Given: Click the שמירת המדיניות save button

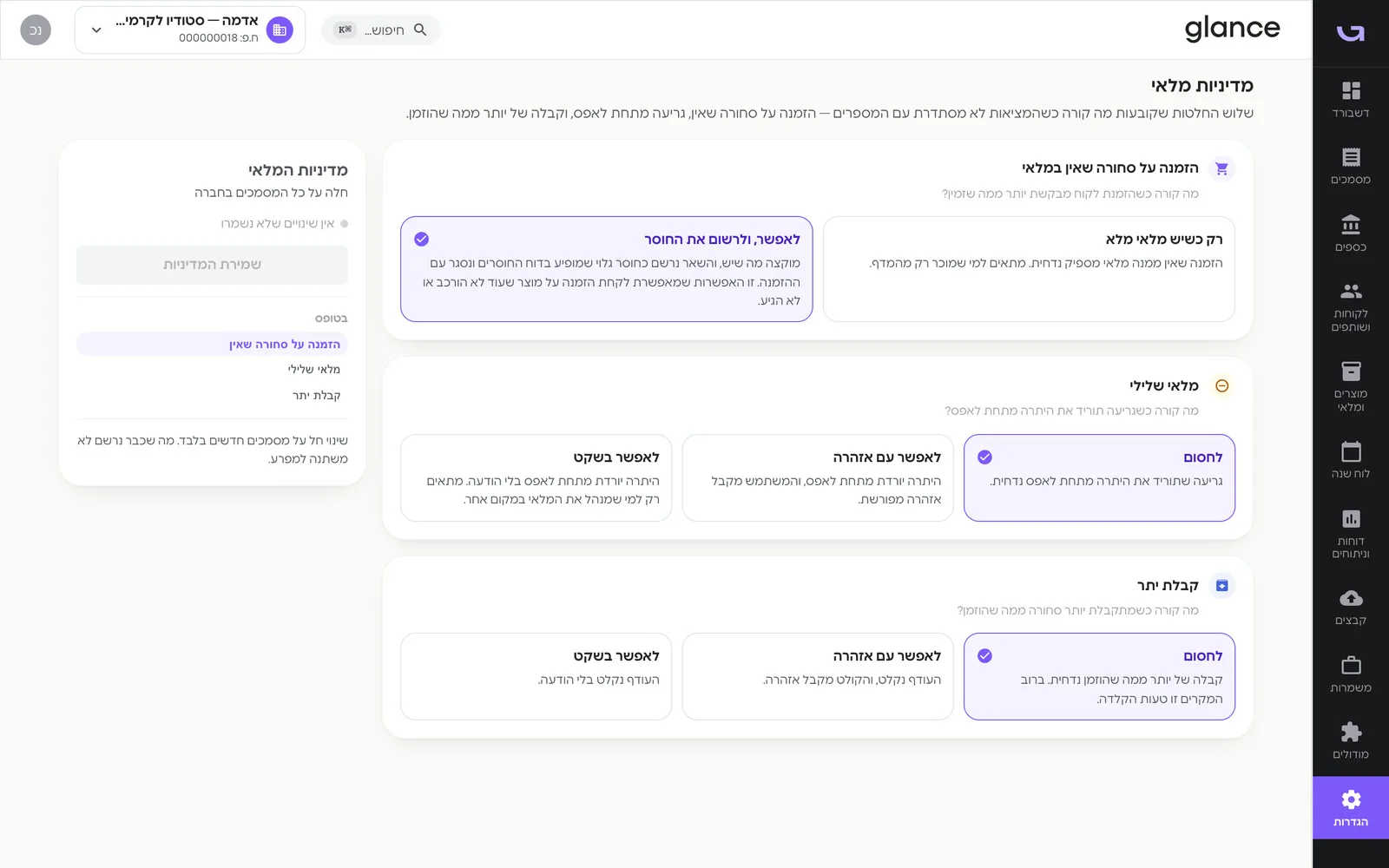Looking at the screenshot, I should (212, 265).
